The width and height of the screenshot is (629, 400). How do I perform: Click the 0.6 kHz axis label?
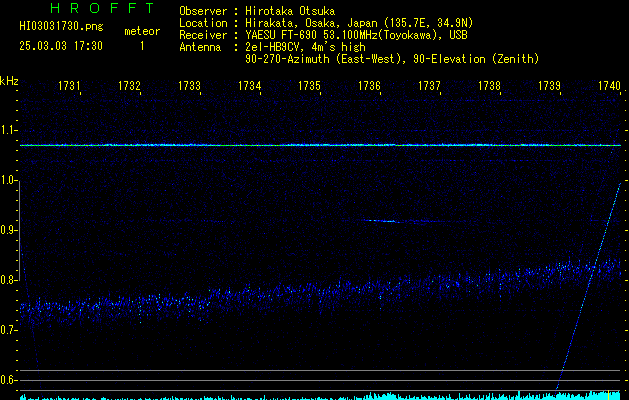tap(8, 380)
